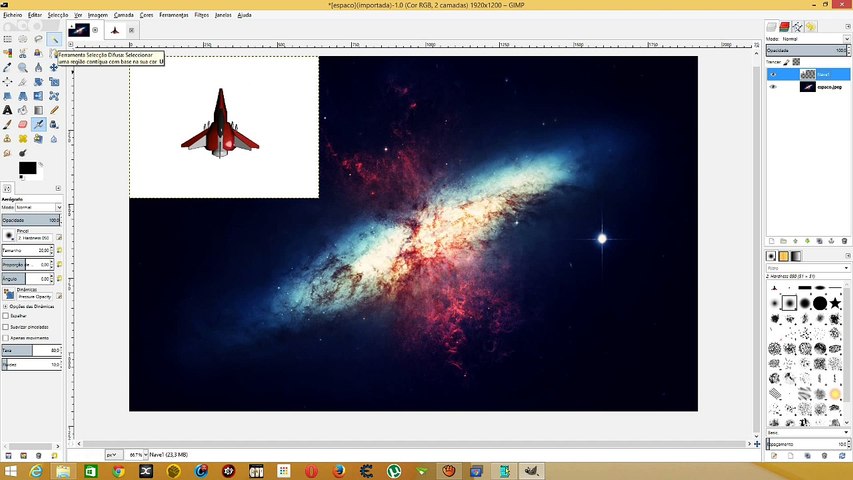Viewport: 853px width, 480px height.
Task: Select the star brush thumbnail
Action: 835,303
